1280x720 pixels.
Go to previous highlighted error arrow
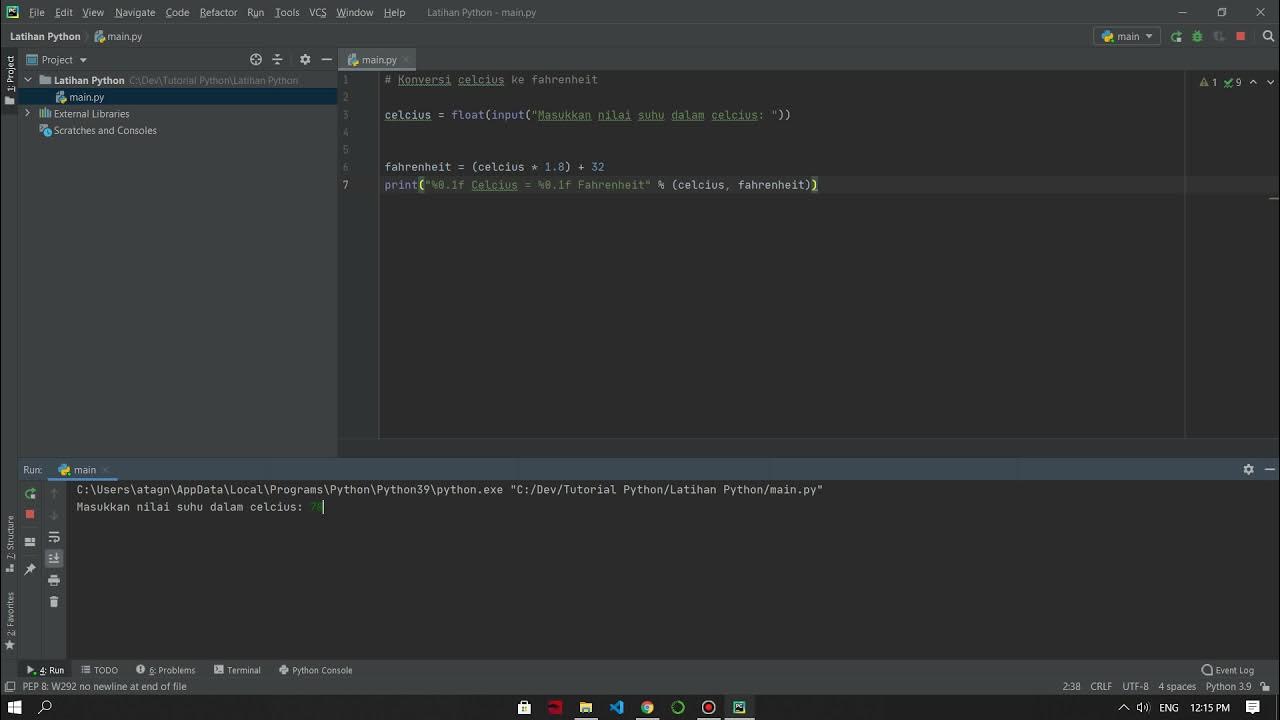point(1253,82)
